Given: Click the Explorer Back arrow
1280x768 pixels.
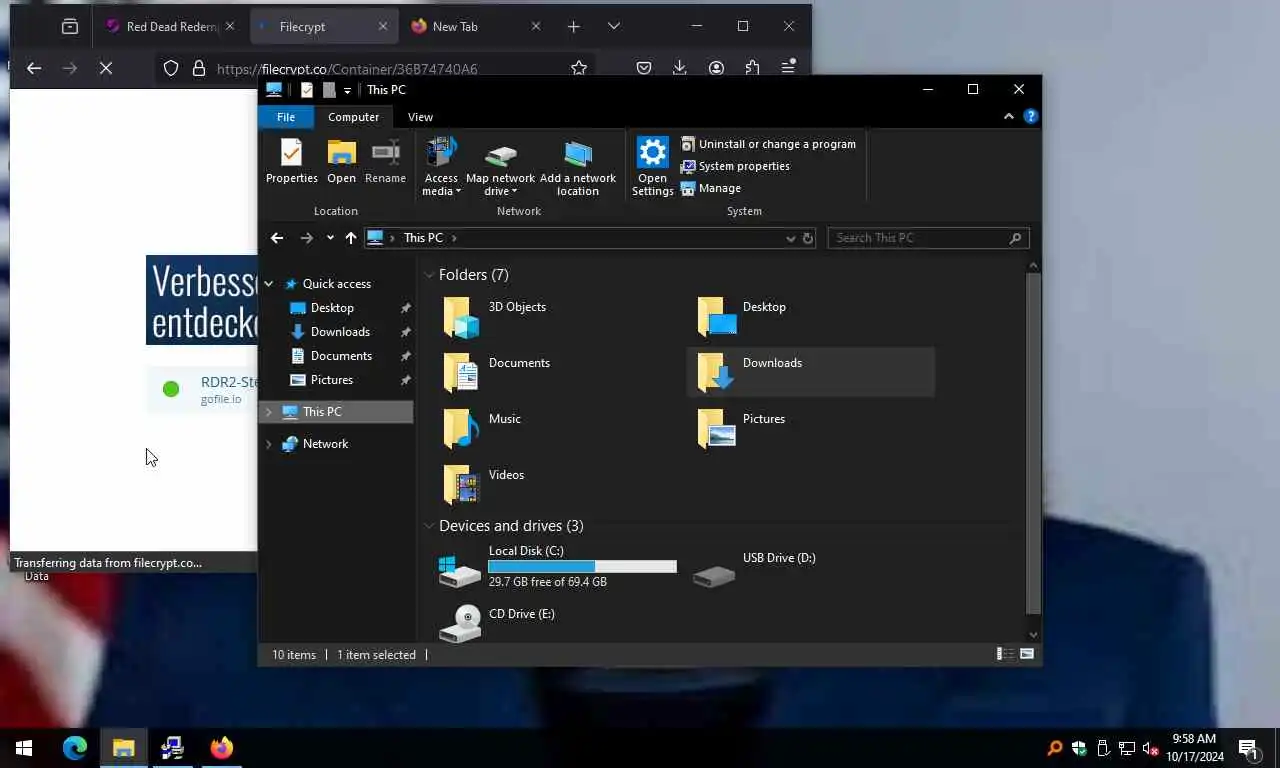Looking at the screenshot, I should coord(277,238).
